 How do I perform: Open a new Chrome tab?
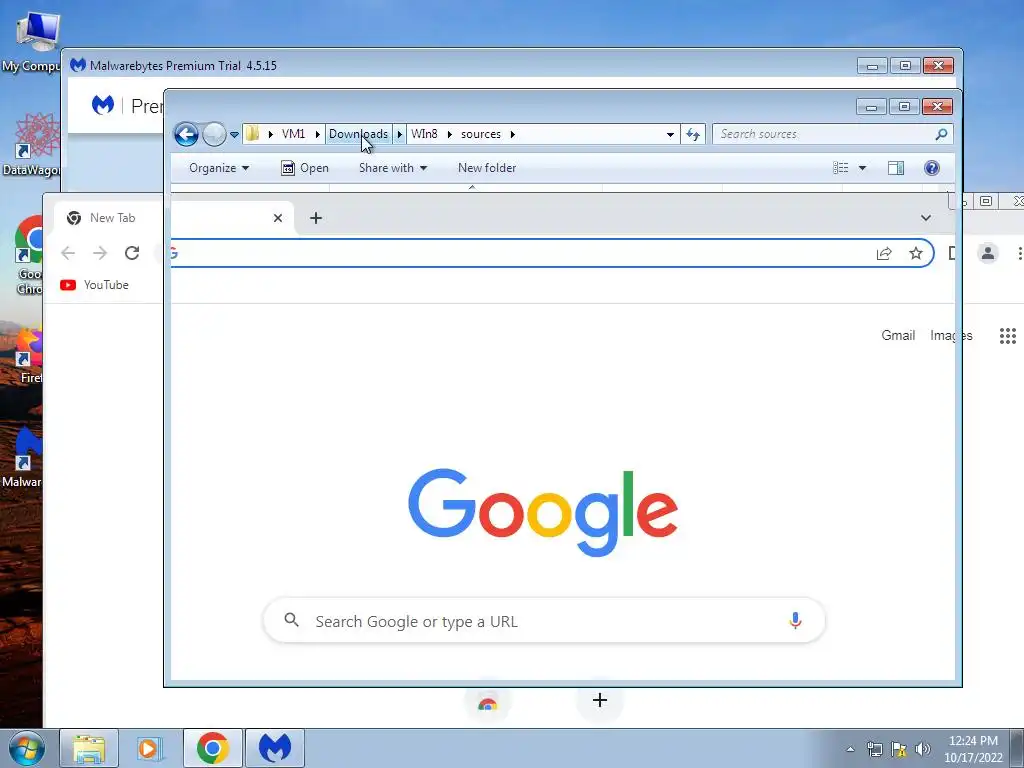(316, 218)
